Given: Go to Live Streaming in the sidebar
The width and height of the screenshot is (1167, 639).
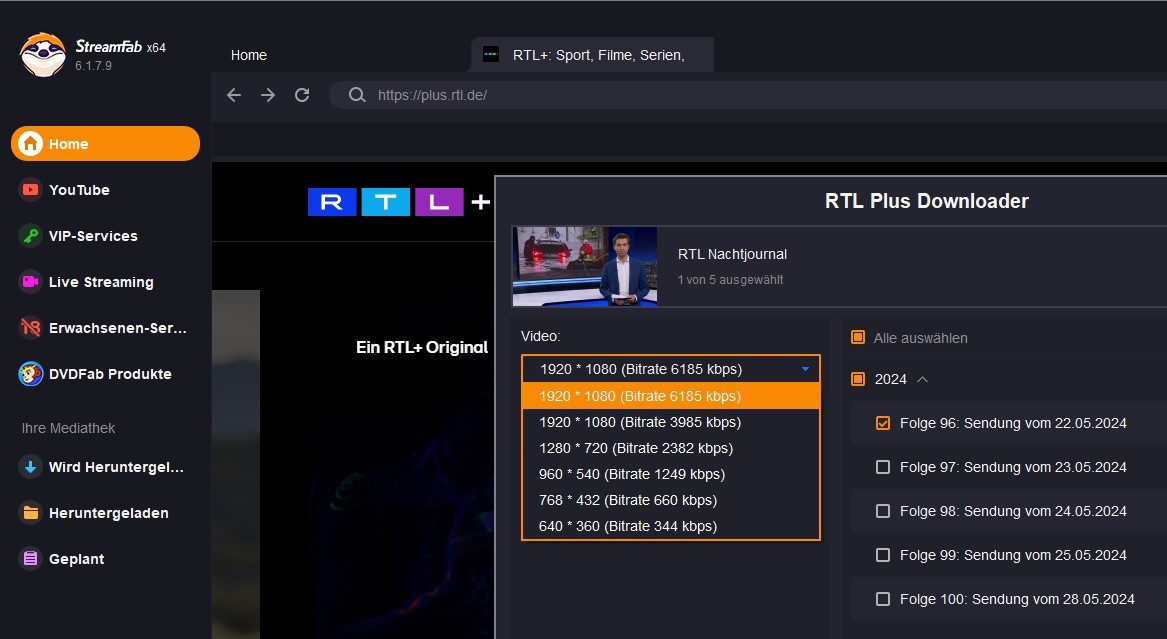Looking at the screenshot, I should (101, 282).
